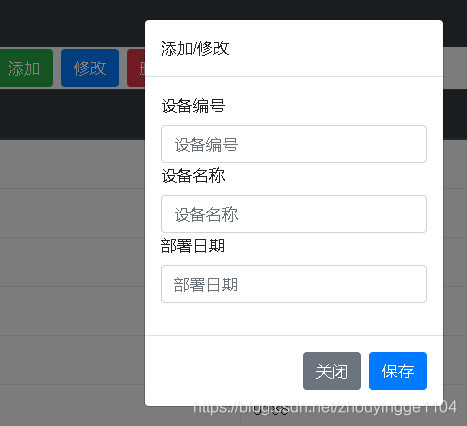Click the green 添加 button behind modal
The width and height of the screenshot is (467, 426).
[26, 68]
